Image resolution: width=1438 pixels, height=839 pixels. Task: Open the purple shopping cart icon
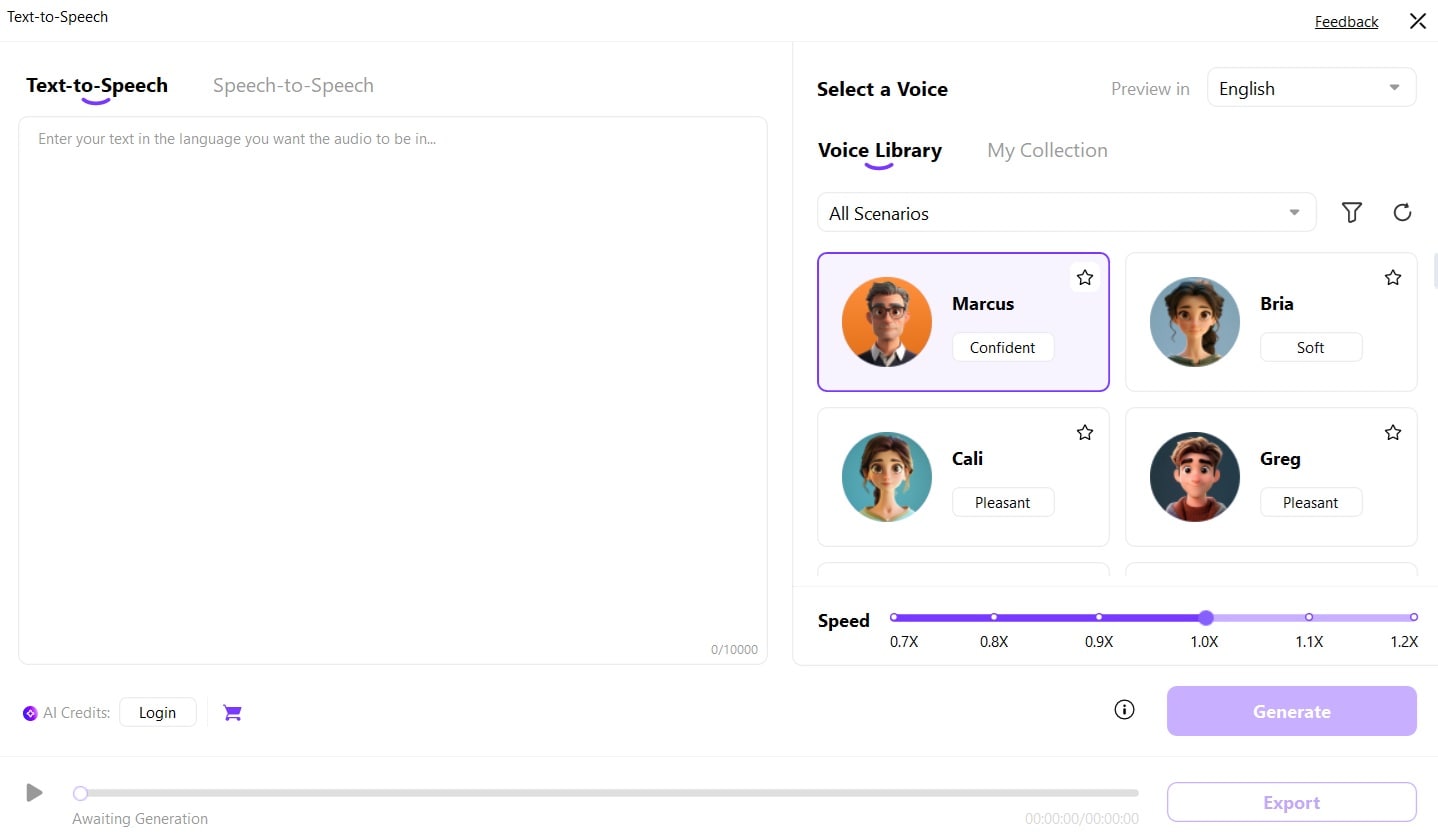click(x=232, y=712)
